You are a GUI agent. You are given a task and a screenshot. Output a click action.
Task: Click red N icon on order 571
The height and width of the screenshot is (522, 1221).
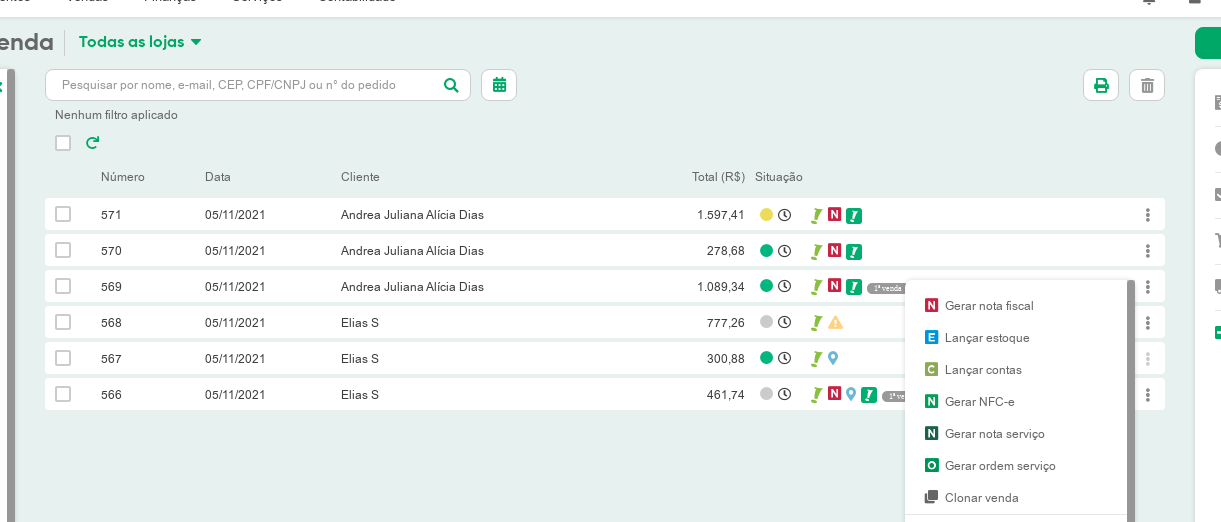point(835,214)
